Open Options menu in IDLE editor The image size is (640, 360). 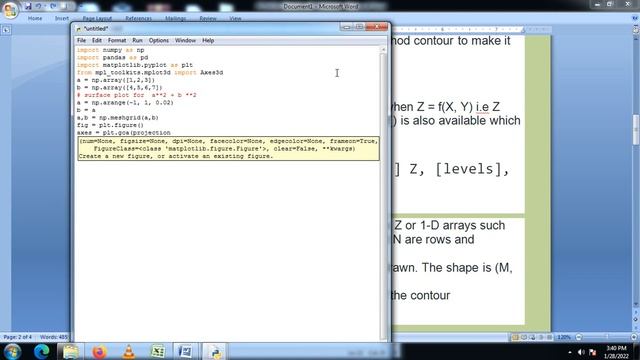click(x=159, y=40)
